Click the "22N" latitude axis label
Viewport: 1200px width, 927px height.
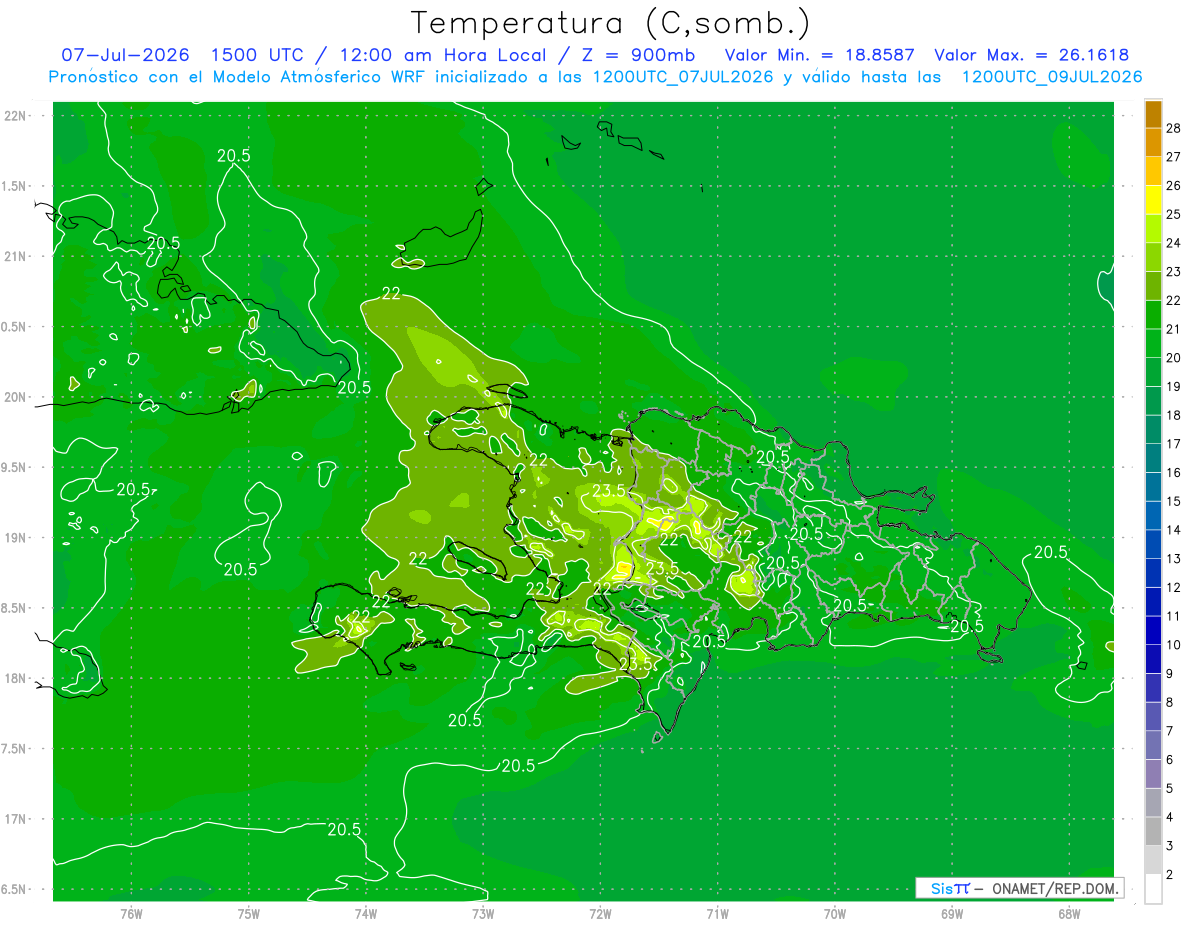click(16, 116)
